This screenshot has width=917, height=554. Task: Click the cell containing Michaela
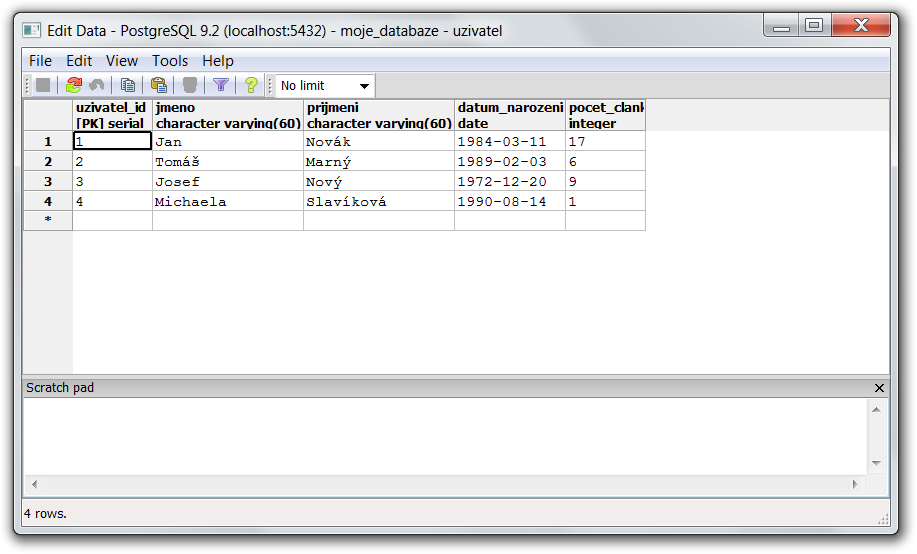[228, 201]
